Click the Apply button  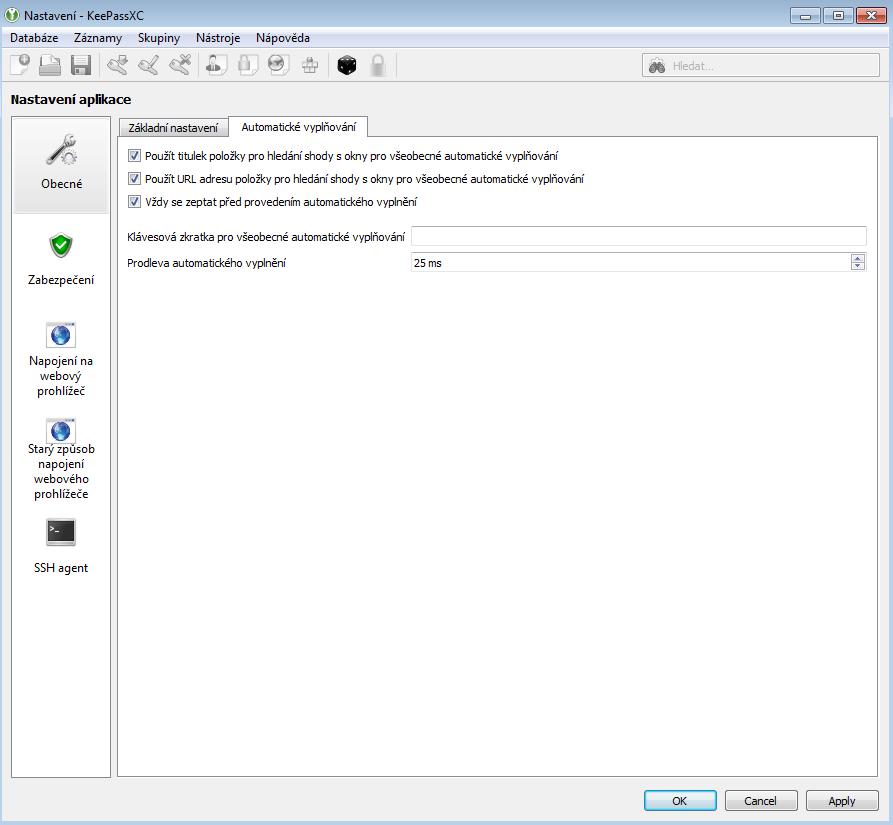(842, 801)
